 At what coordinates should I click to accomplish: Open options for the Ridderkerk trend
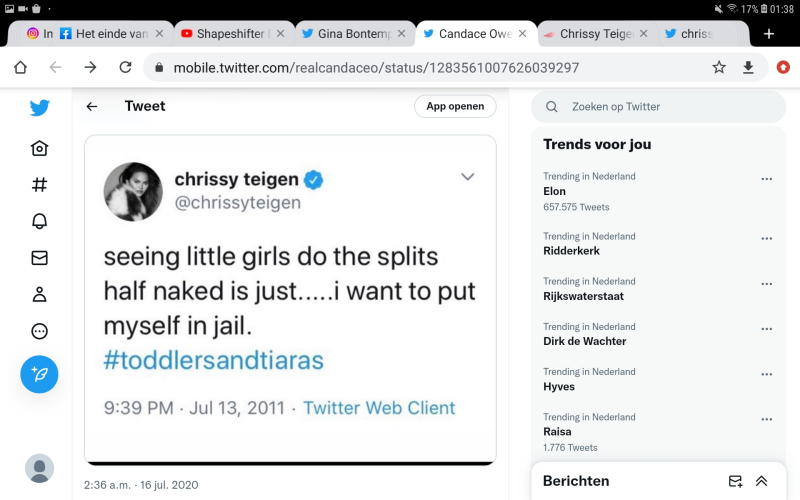tap(767, 239)
